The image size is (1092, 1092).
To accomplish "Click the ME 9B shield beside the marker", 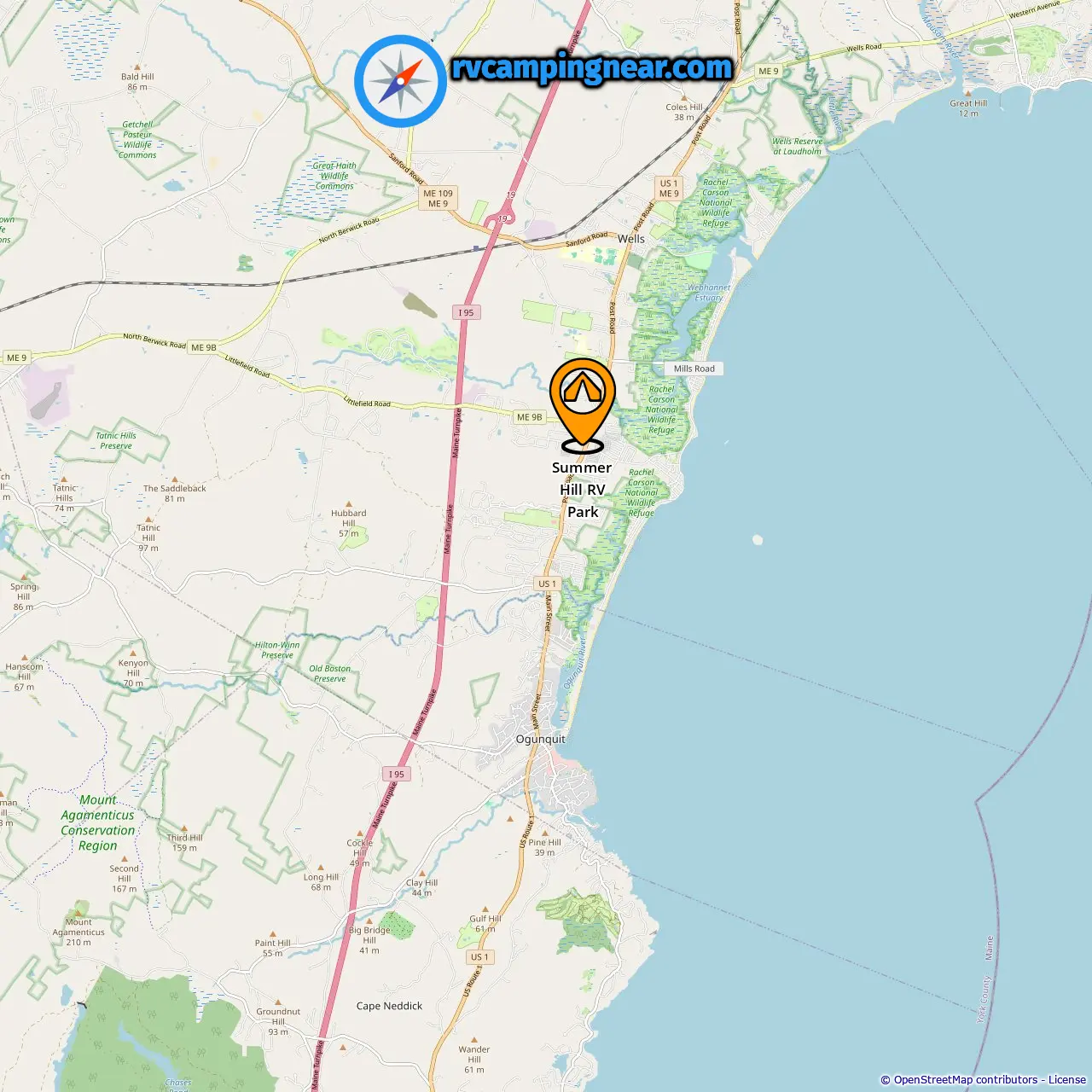I will pos(530,417).
